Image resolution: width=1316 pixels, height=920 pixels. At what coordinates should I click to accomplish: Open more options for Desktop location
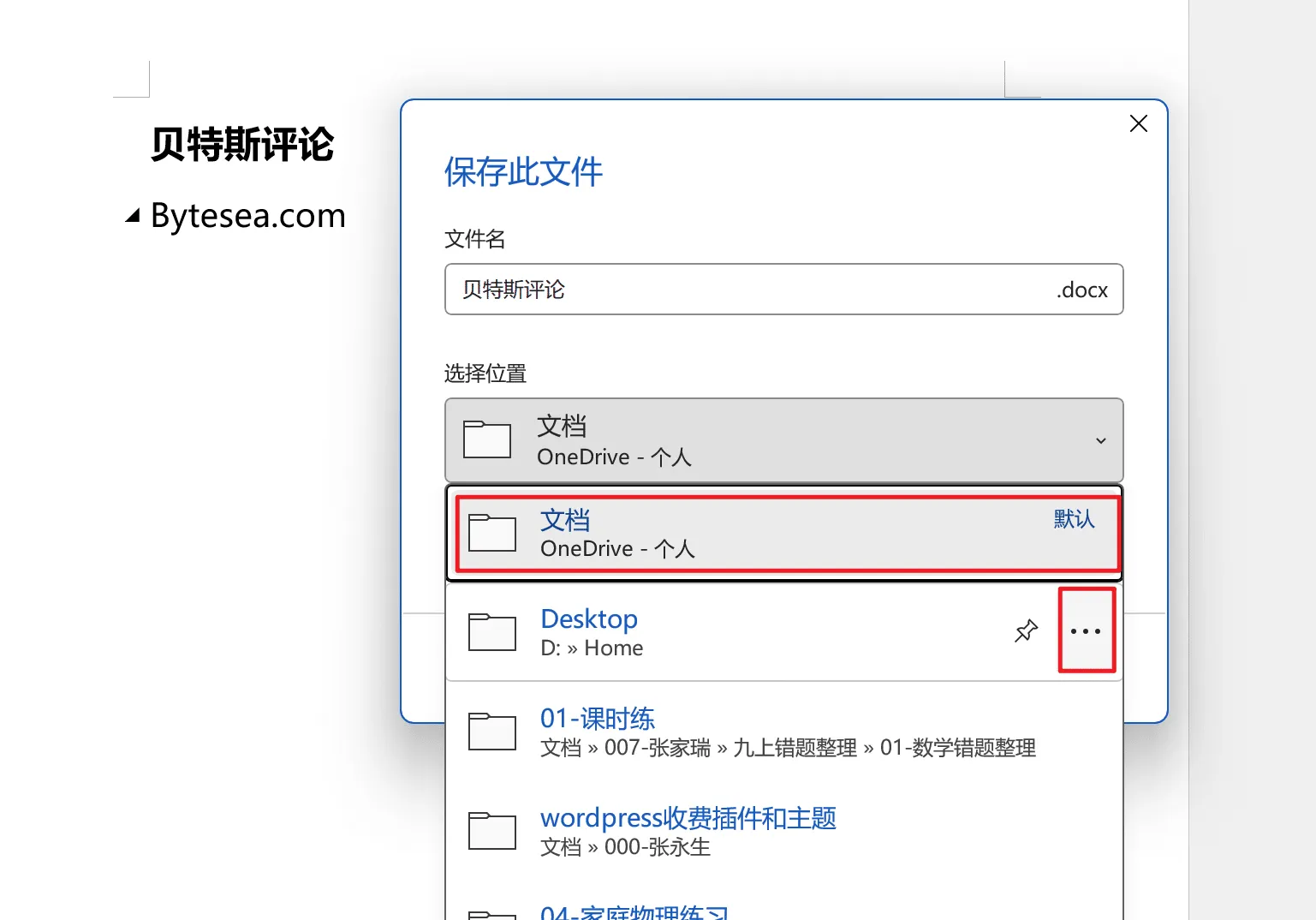click(1086, 631)
